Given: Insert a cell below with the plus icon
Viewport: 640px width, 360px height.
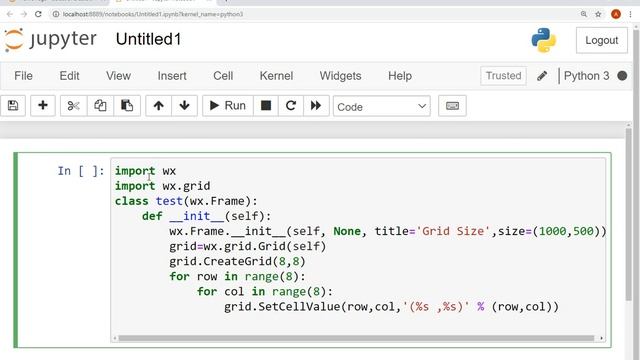Looking at the screenshot, I should pyautogui.click(x=42, y=106).
